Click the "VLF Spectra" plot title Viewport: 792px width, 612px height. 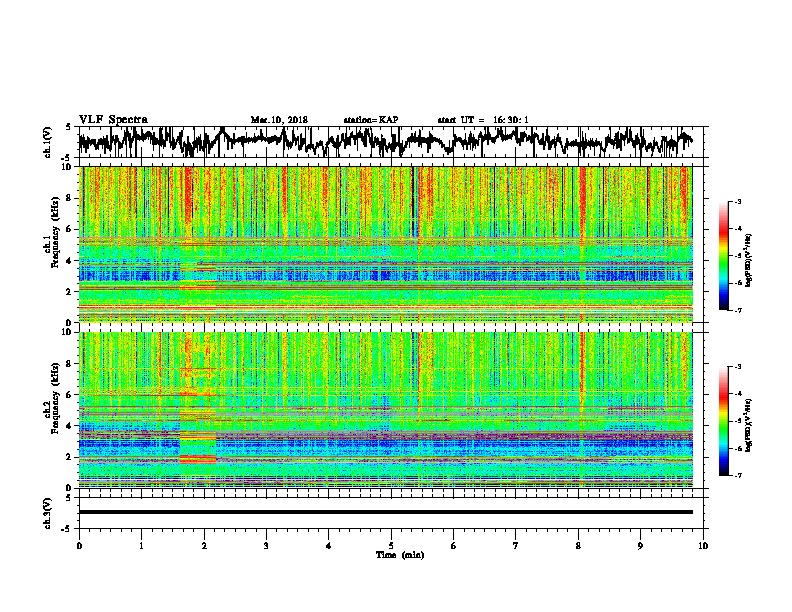(113, 119)
